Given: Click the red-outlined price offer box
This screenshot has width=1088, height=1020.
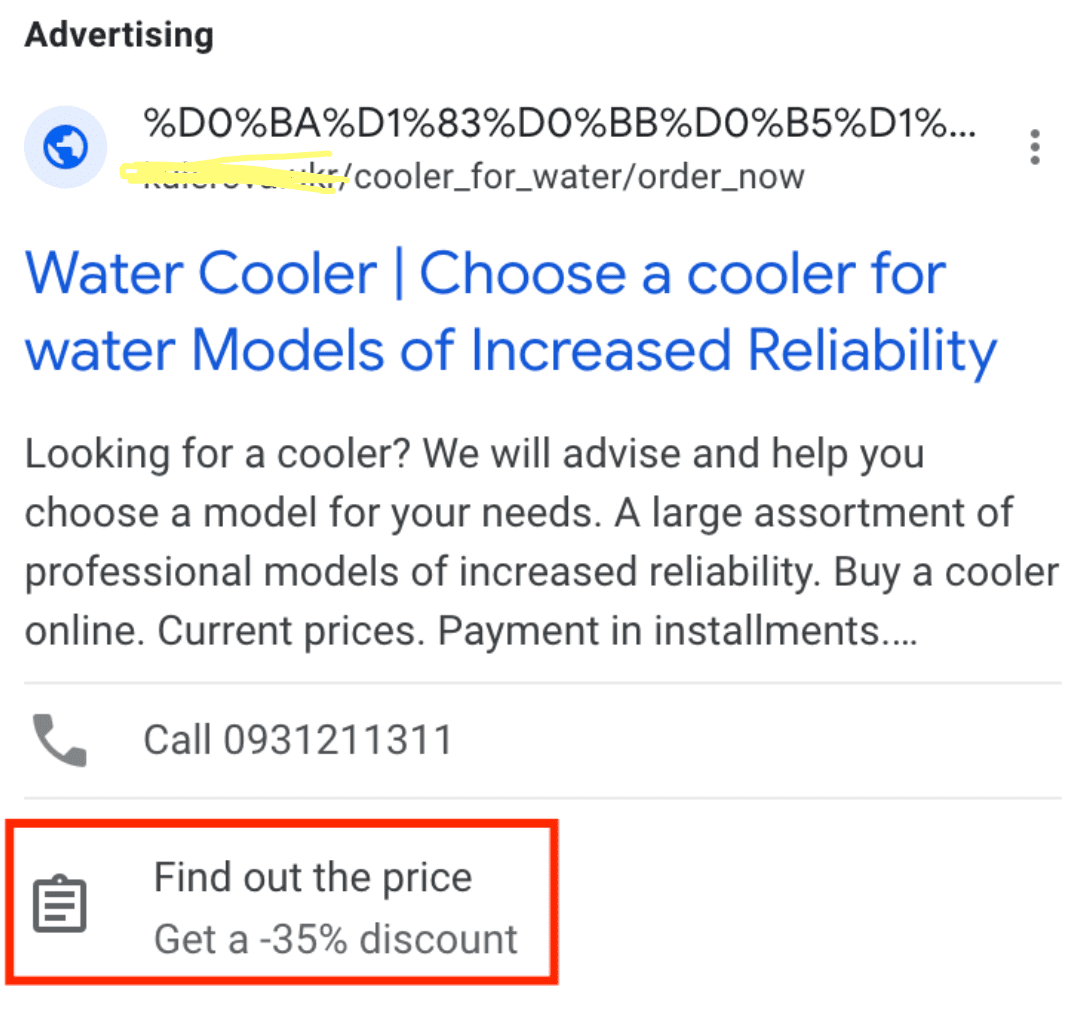Looking at the screenshot, I should click(x=280, y=900).
